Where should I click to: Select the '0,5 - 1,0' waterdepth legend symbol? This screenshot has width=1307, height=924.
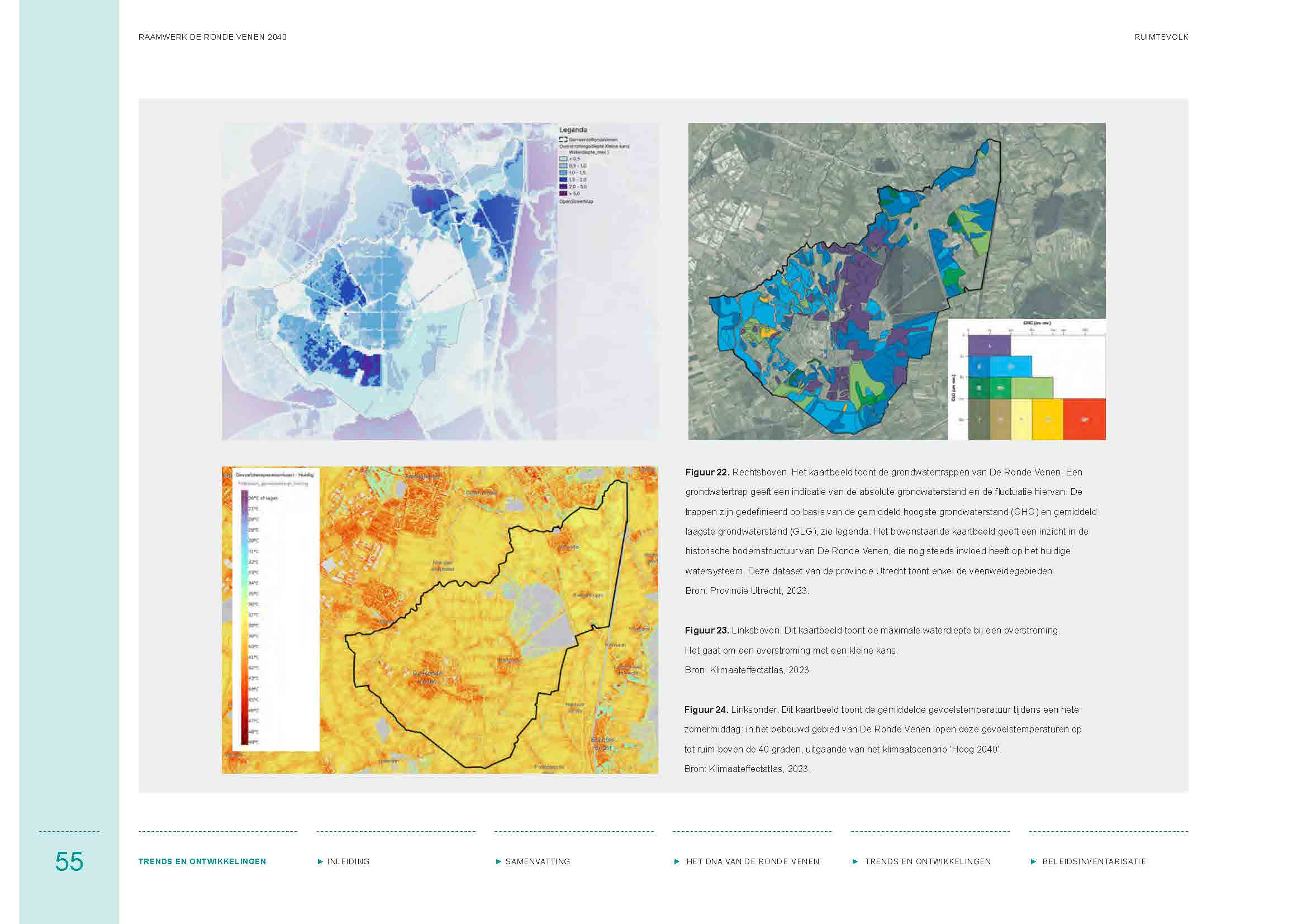563,166
